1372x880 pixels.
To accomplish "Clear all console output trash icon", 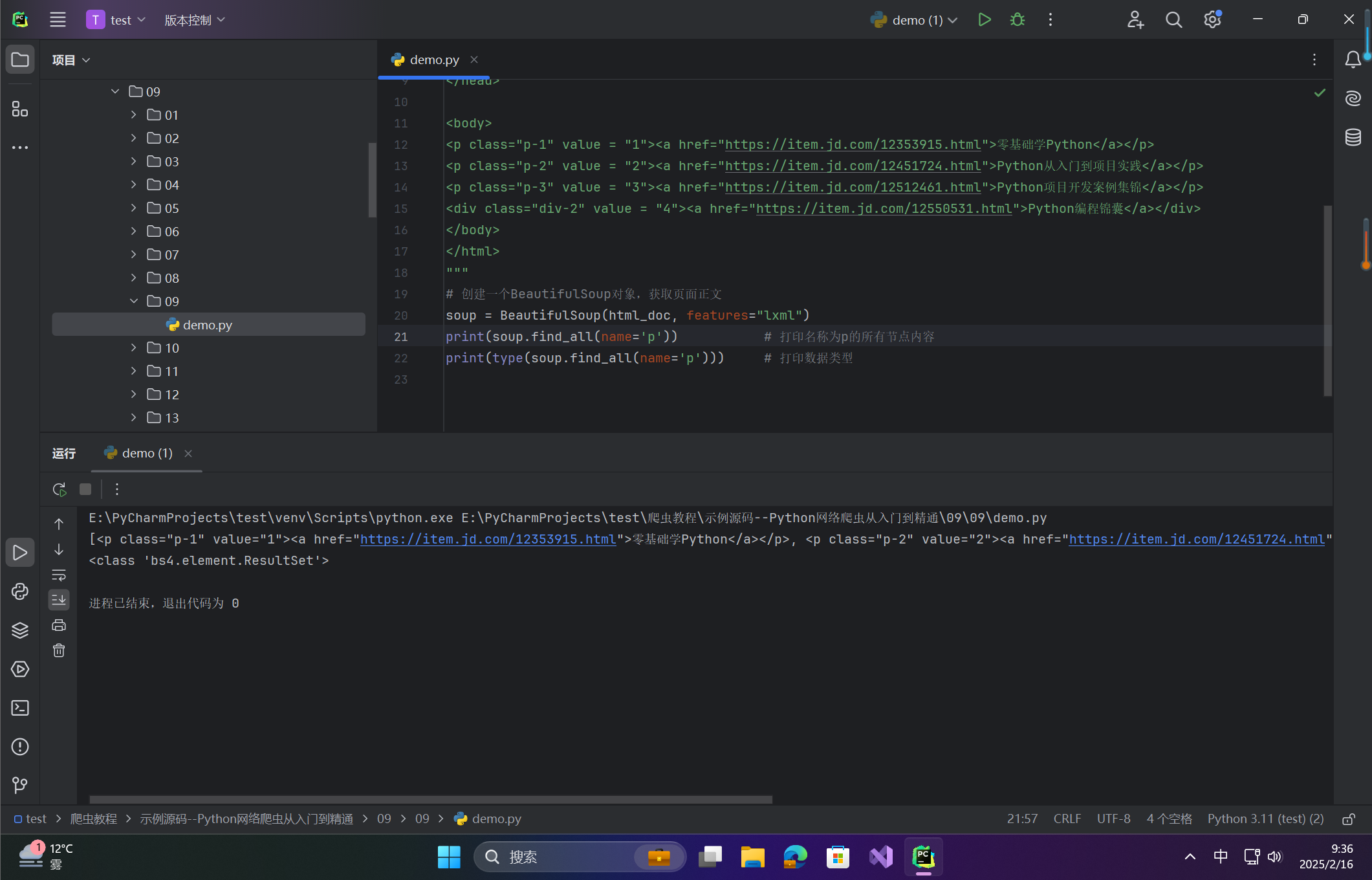I will [59, 650].
